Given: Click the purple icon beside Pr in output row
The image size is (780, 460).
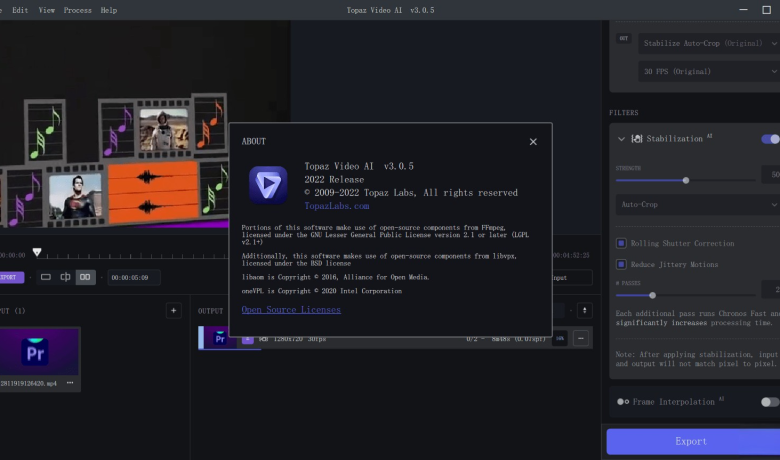Looking at the screenshot, I should tap(248, 339).
